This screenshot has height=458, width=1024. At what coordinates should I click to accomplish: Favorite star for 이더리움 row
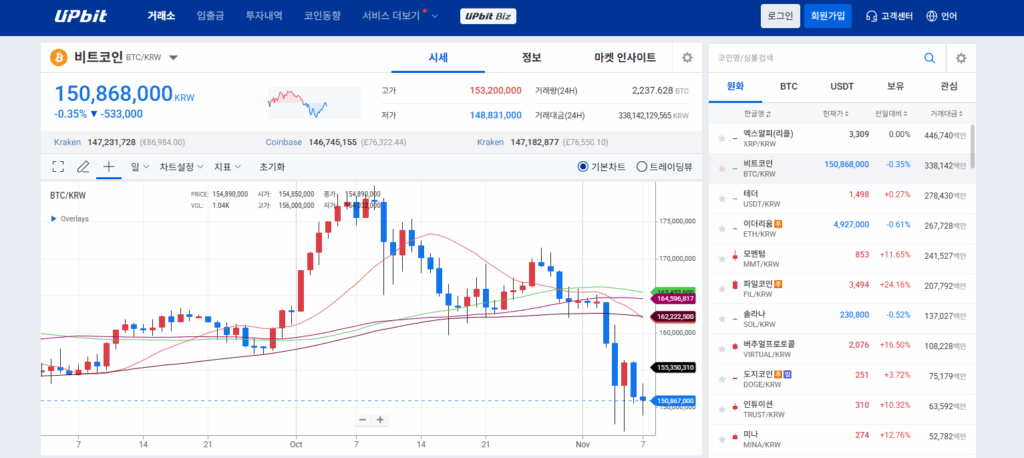tap(722, 229)
